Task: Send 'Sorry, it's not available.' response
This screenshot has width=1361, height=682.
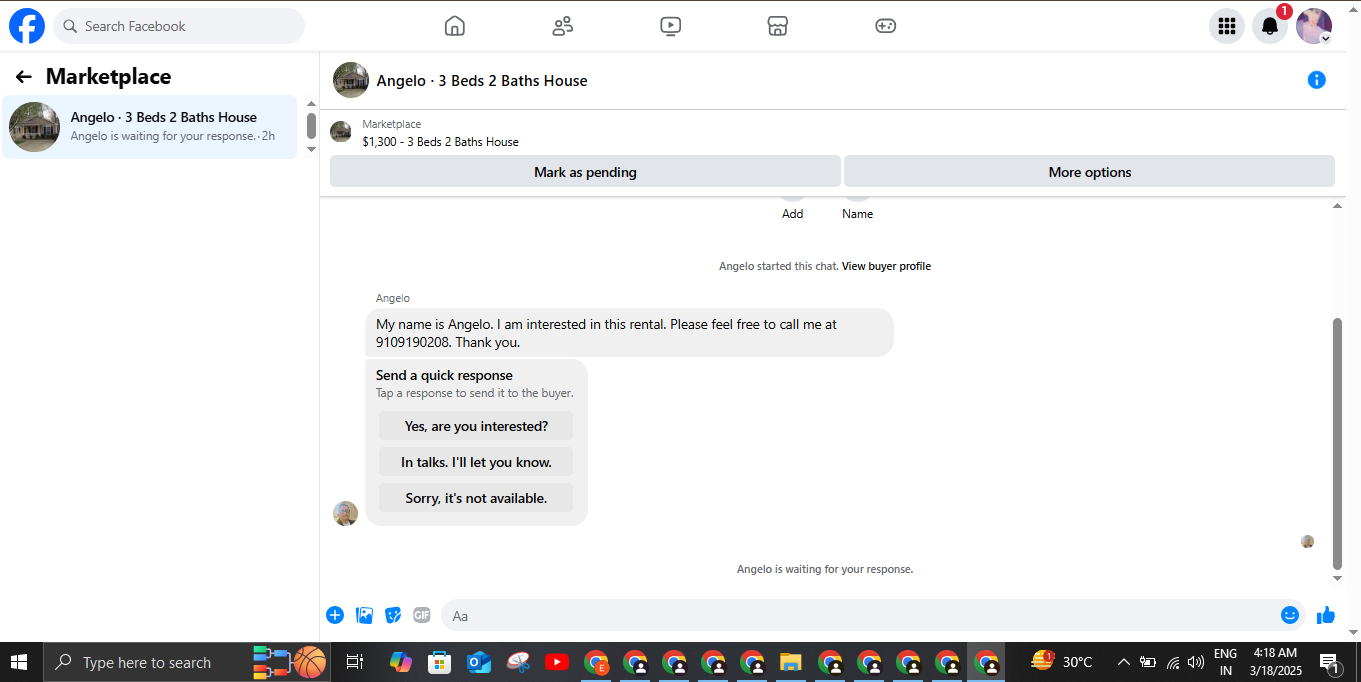Action: (476, 498)
